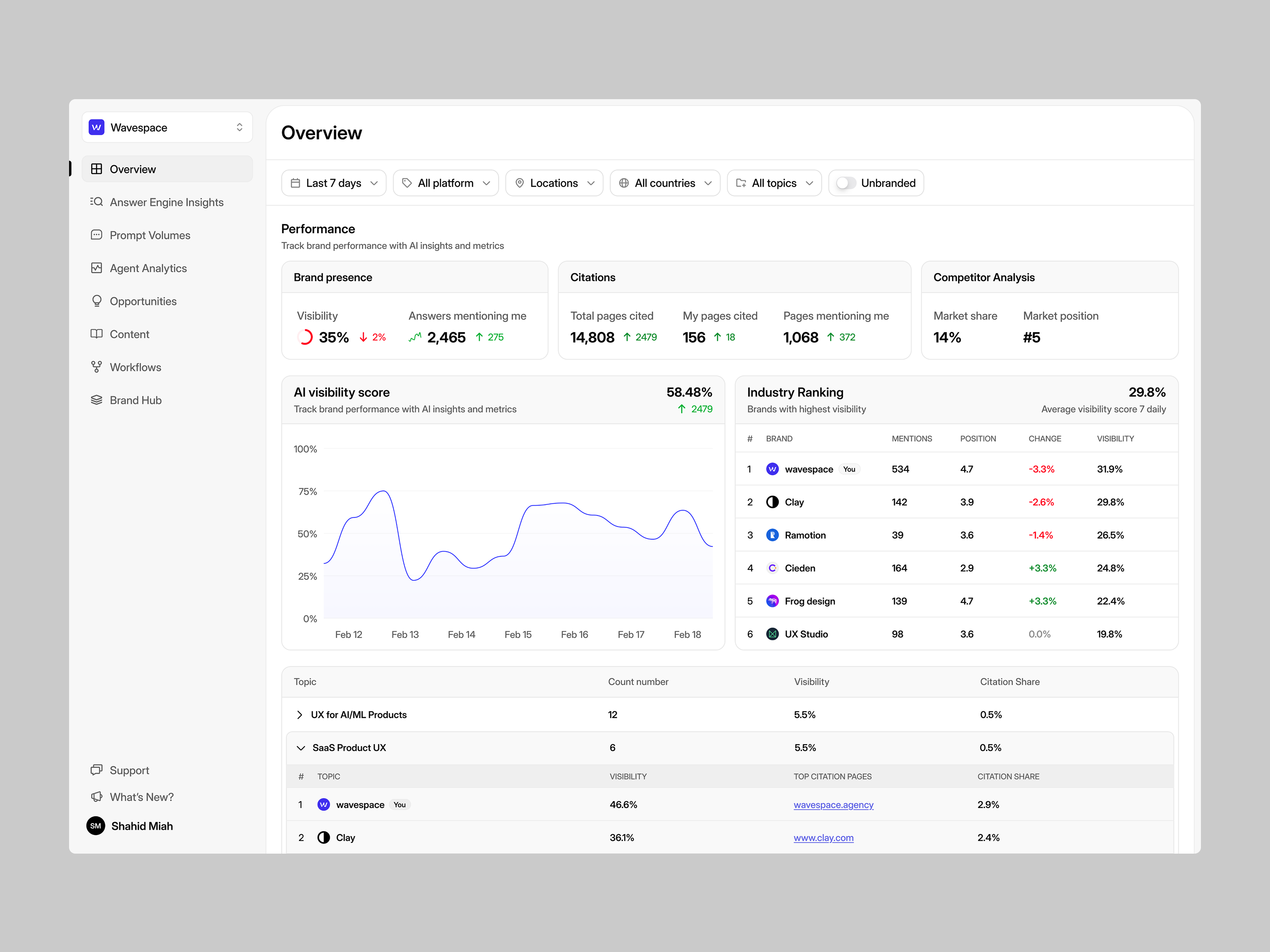Viewport: 1270px width, 952px height.
Task: Go to Overview in the sidebar
Action: (167, 169)
